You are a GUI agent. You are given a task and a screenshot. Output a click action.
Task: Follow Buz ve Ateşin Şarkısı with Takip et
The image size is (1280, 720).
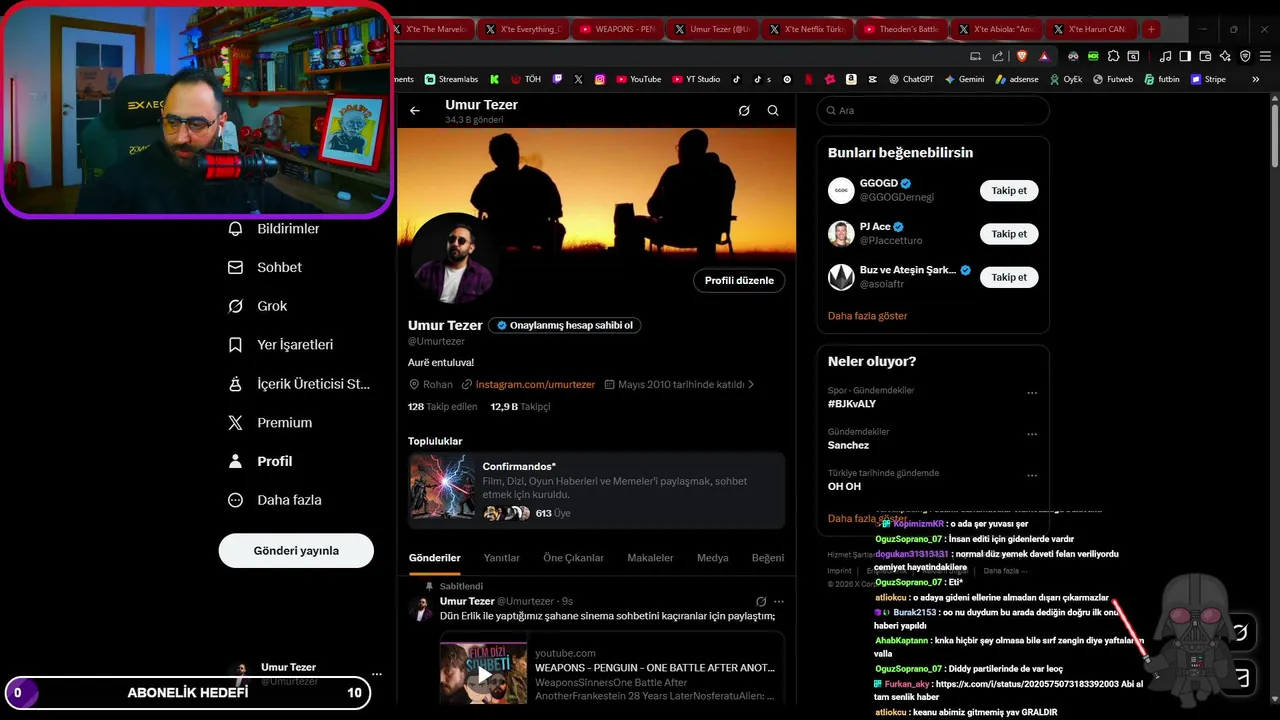(1009, 277)
